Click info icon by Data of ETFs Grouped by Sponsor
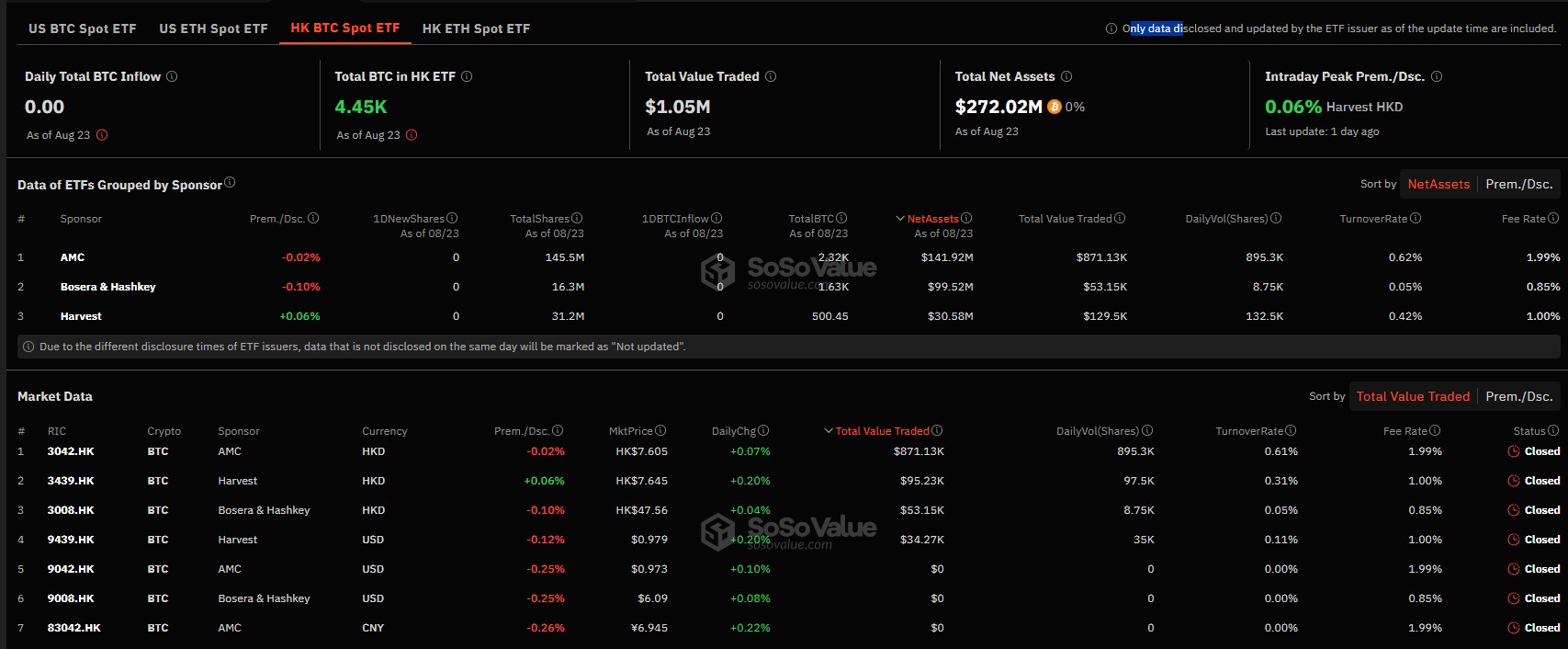Image resolution: width=1568 pixels, height=649 pixels. pos(230,182)
